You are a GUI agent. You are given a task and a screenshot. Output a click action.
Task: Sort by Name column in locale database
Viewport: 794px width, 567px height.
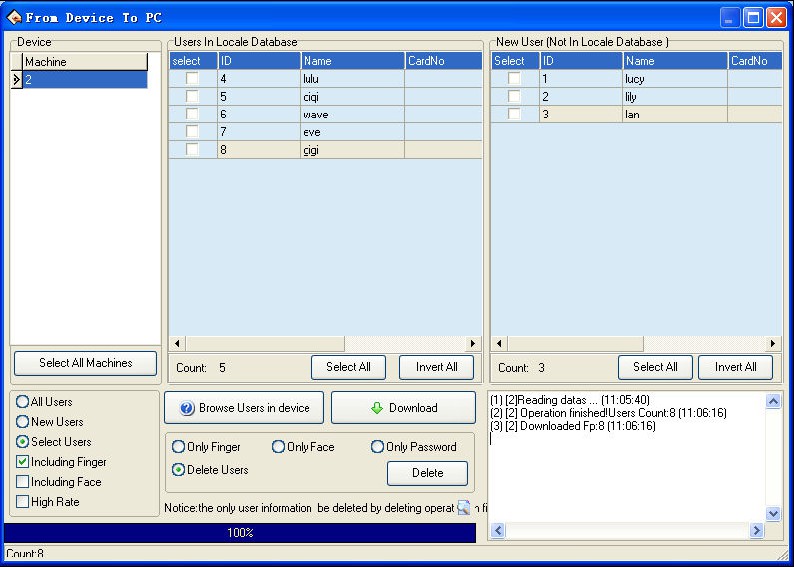click(352, 61)
